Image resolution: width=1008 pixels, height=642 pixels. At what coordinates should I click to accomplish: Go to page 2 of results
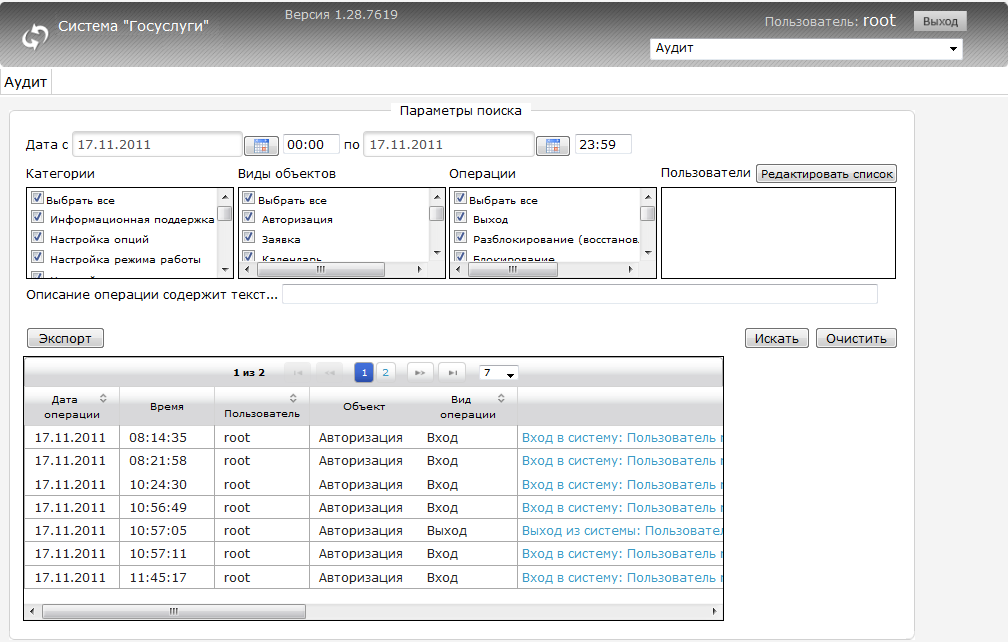click(x=386, y=372)
